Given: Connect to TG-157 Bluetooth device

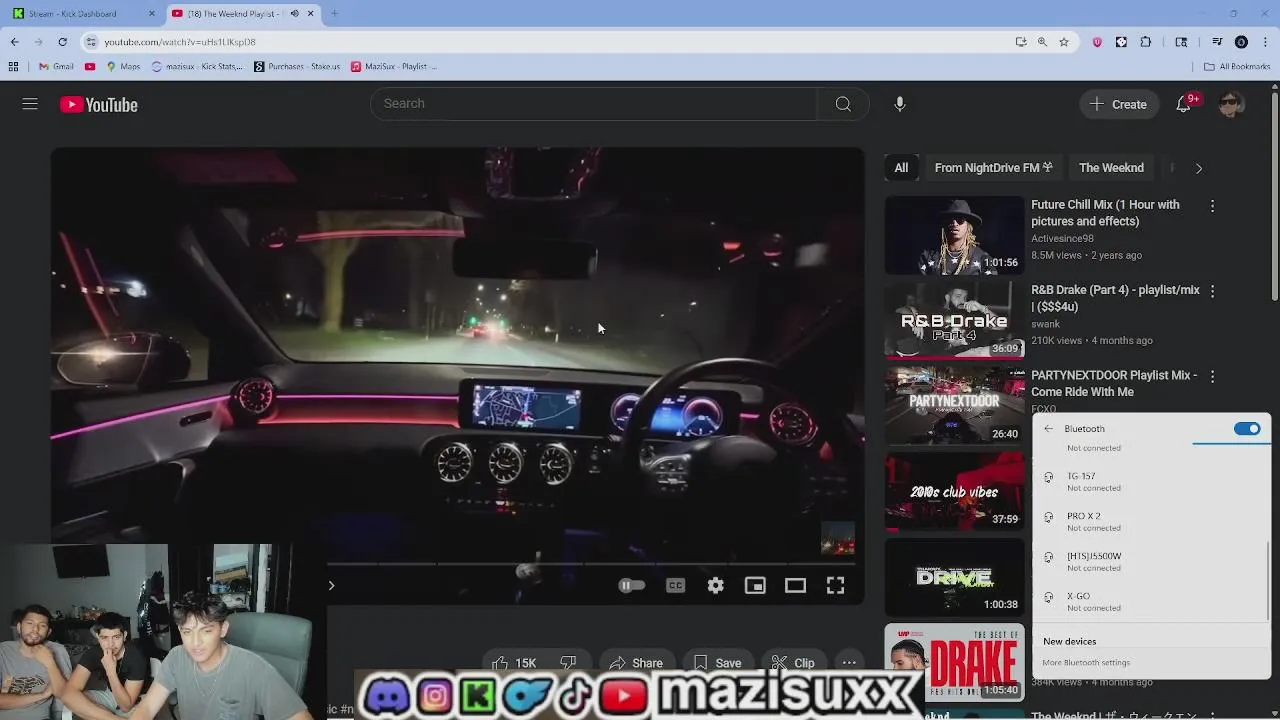Looking at the screenshot, I should 1150,482.
